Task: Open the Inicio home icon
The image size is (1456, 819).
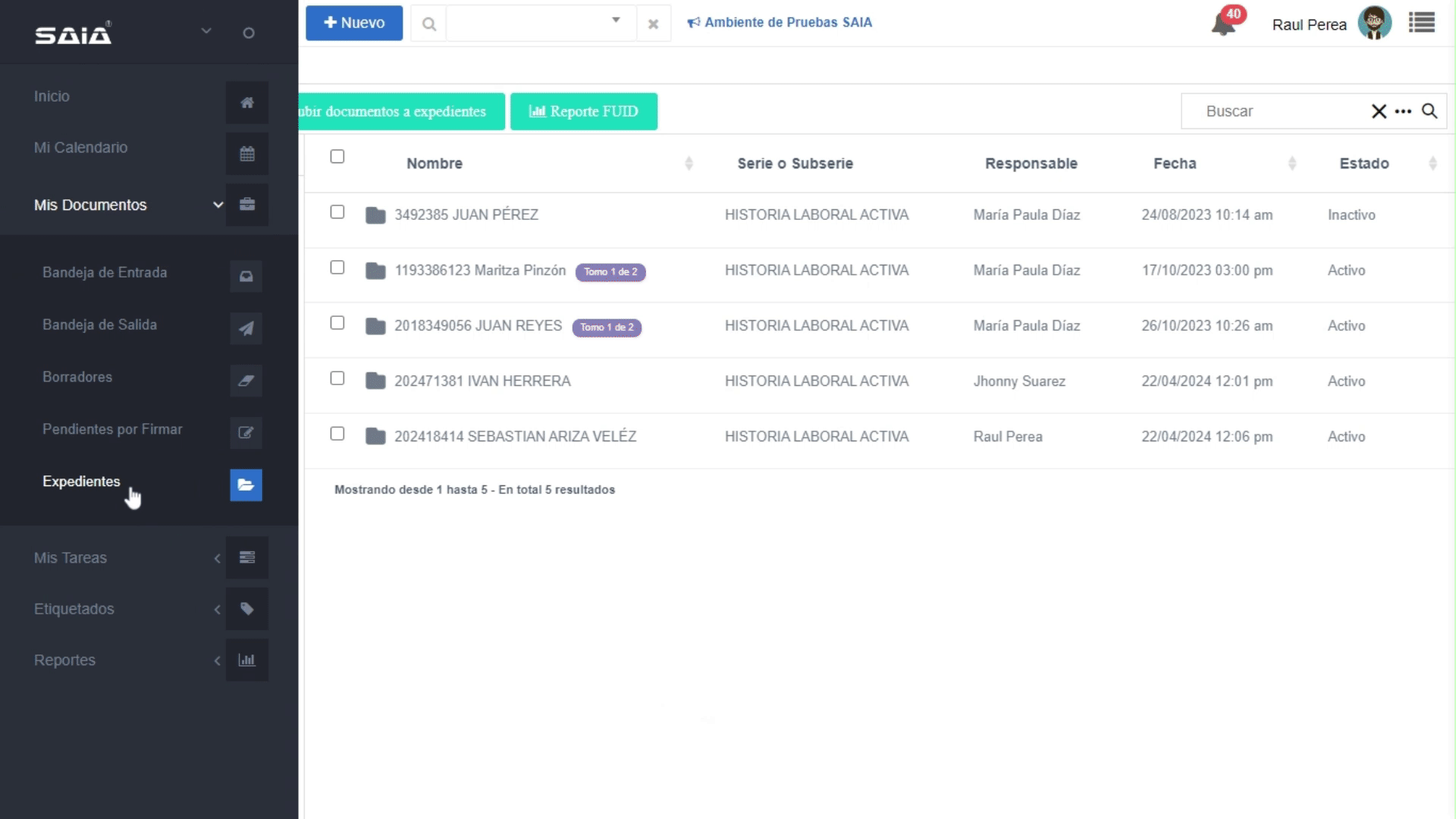Action: pyautogui.click(x=246, y=102)
